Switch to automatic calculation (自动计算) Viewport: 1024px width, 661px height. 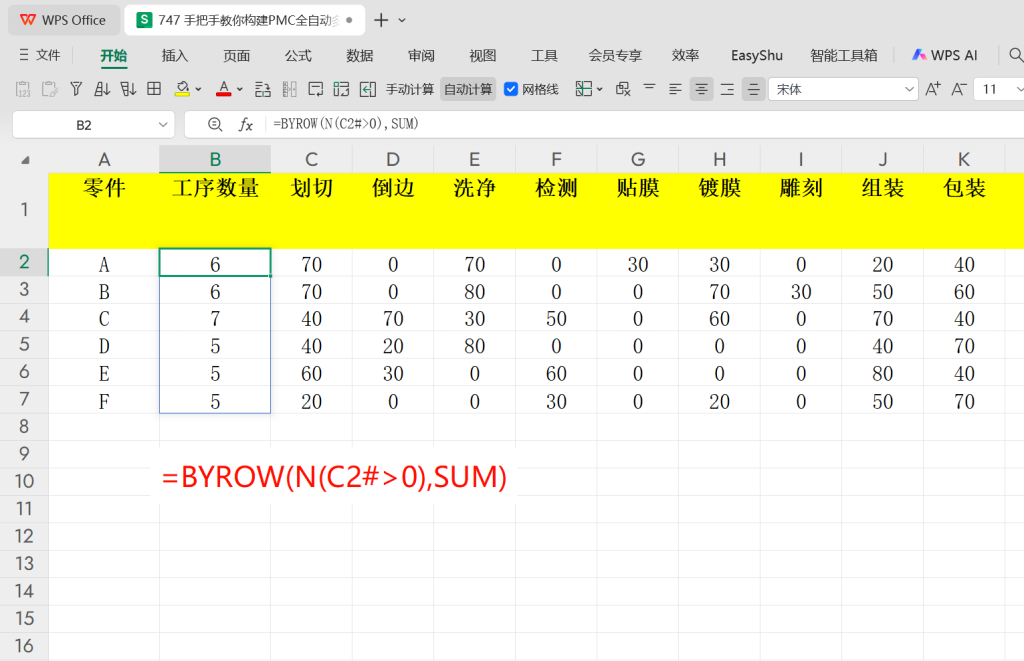pos(468,89)
